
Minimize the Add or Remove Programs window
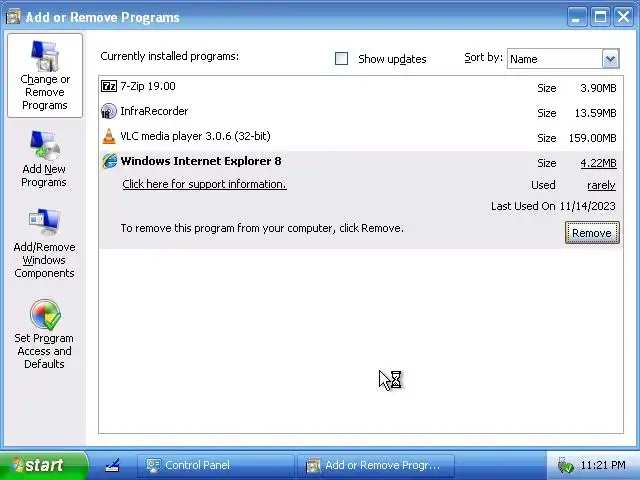576,17
